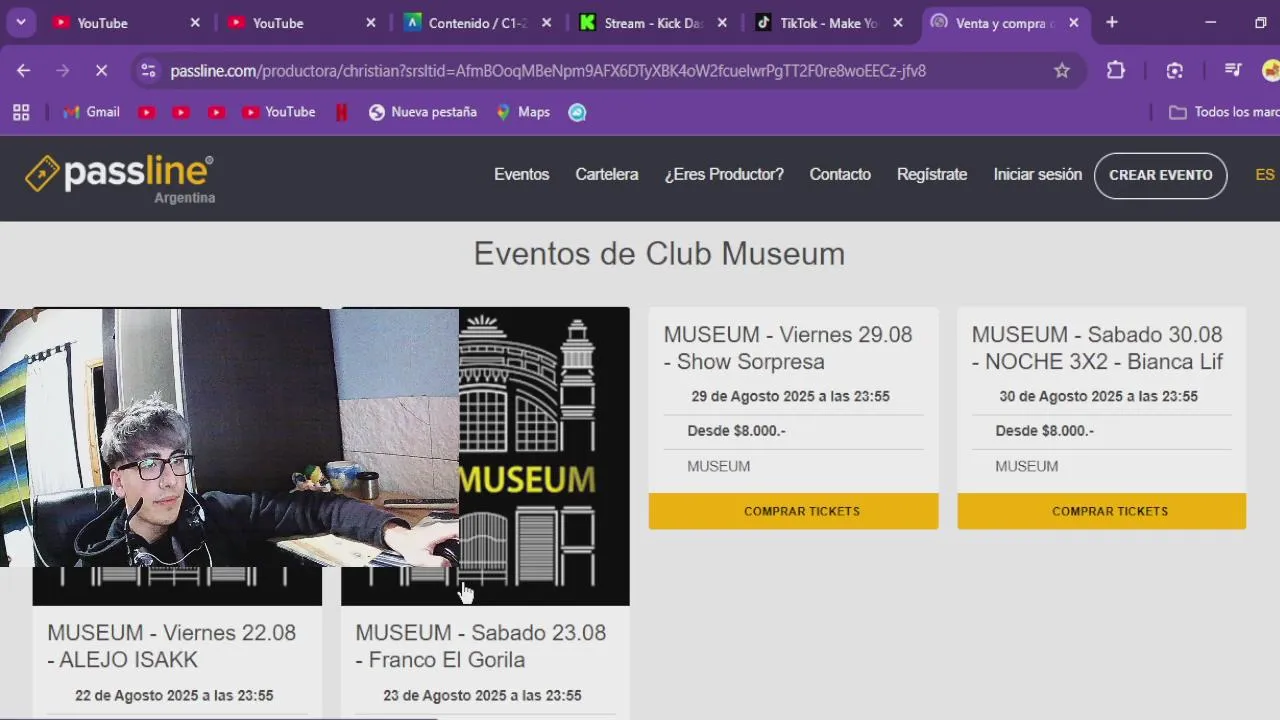Viewport: 1280px width, 720px height.
Task: Close the TikTok tab
Action: [898, 23]
